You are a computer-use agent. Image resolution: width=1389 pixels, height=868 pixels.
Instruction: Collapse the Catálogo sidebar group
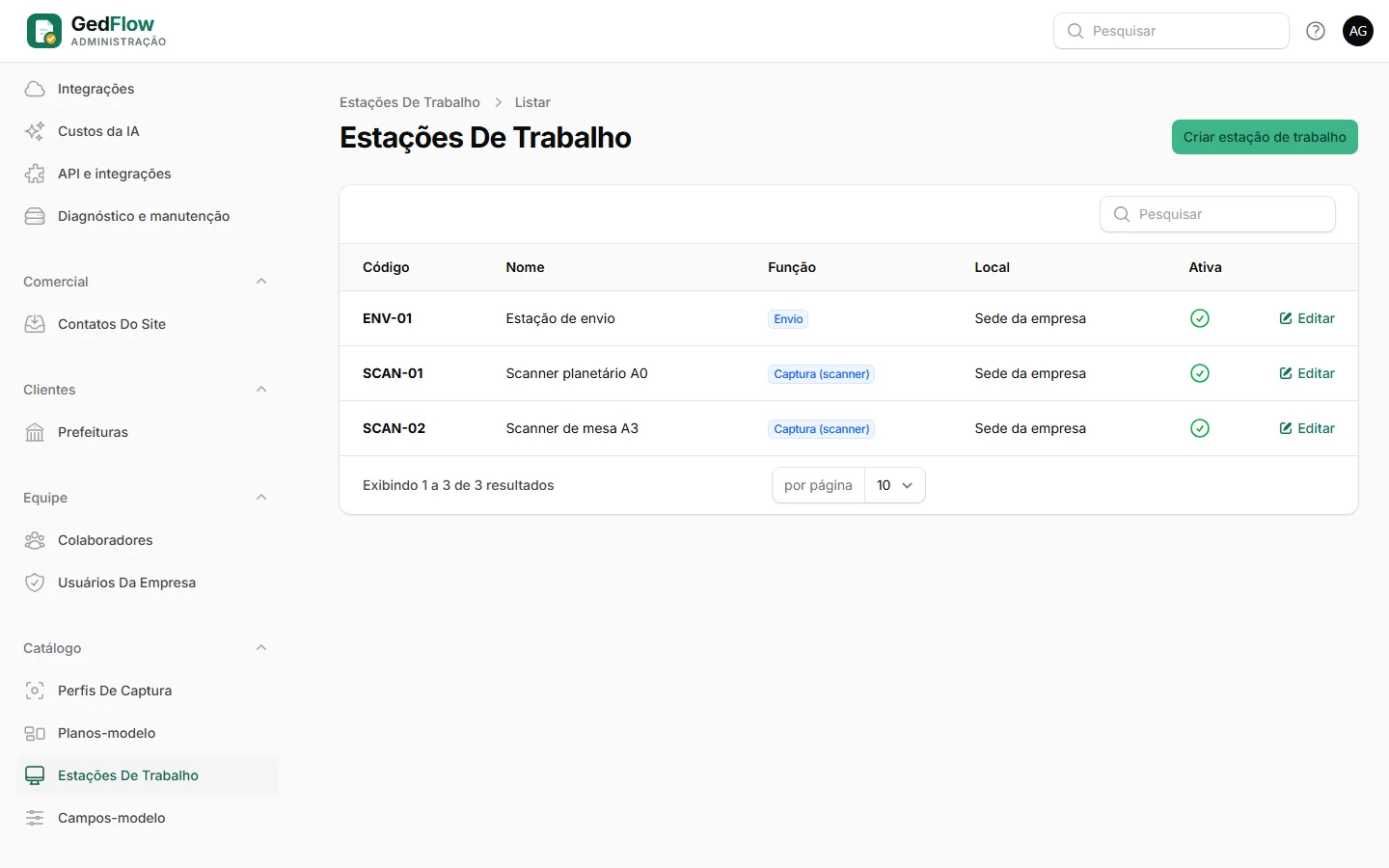pyautogui.click(x=261, y=648)
